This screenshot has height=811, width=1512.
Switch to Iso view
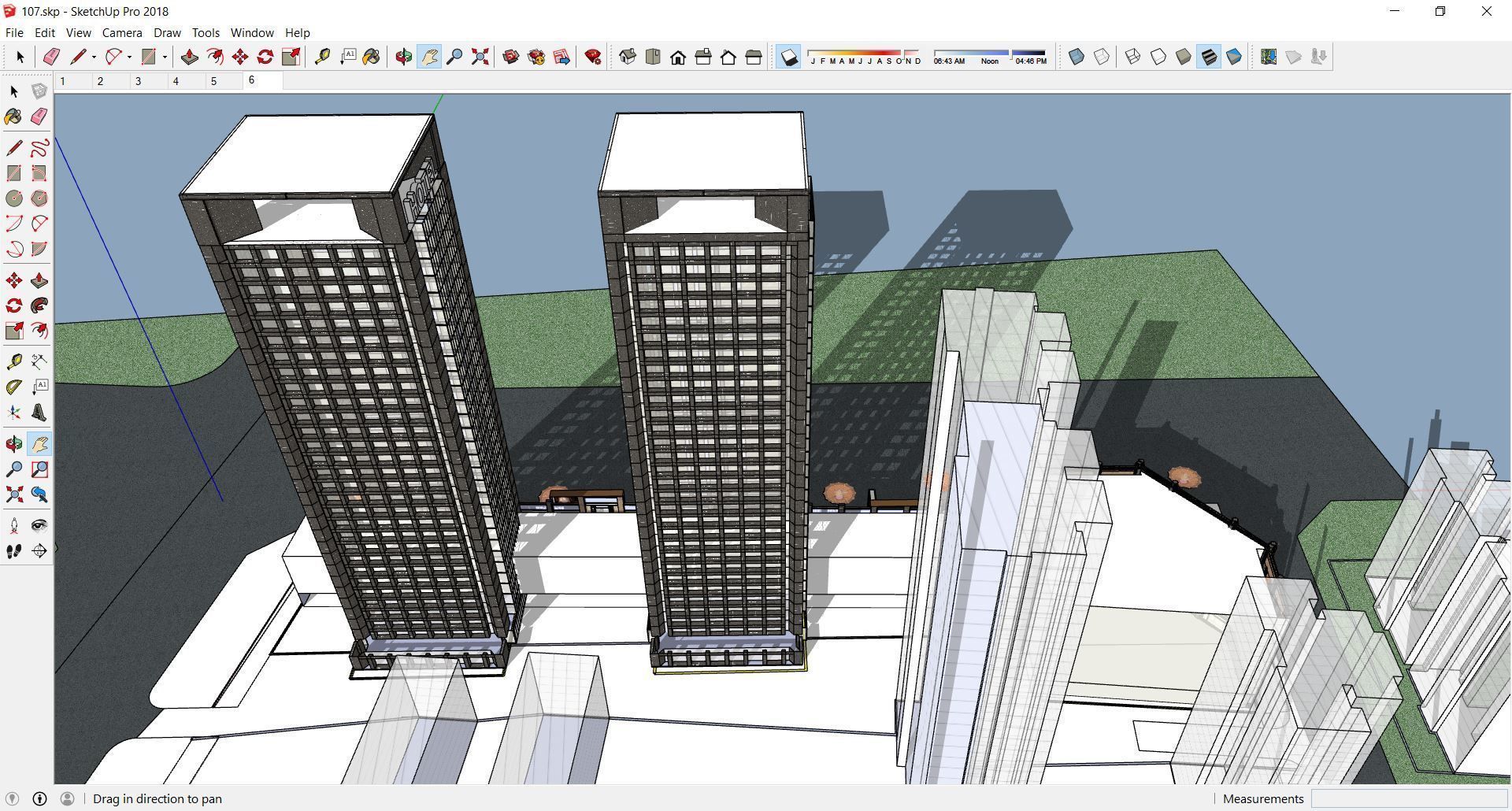pos(628,57)
